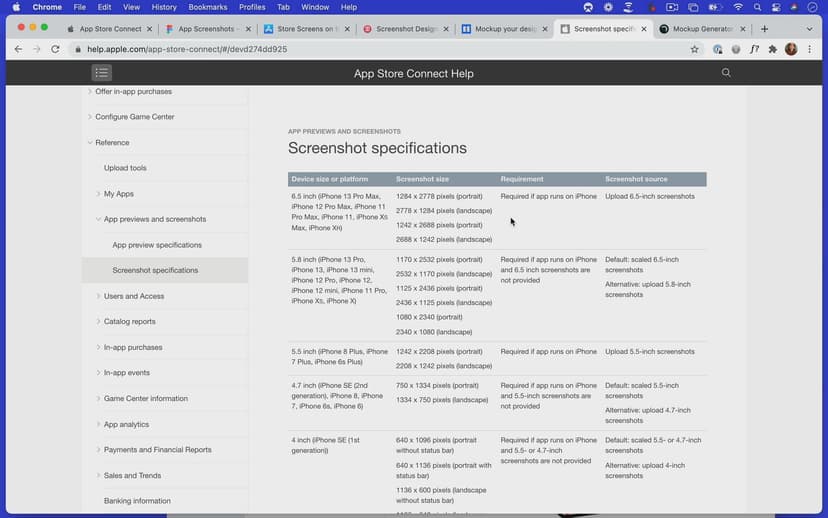
Task: Open the Bookmarks menu
Action: point(208,7)
